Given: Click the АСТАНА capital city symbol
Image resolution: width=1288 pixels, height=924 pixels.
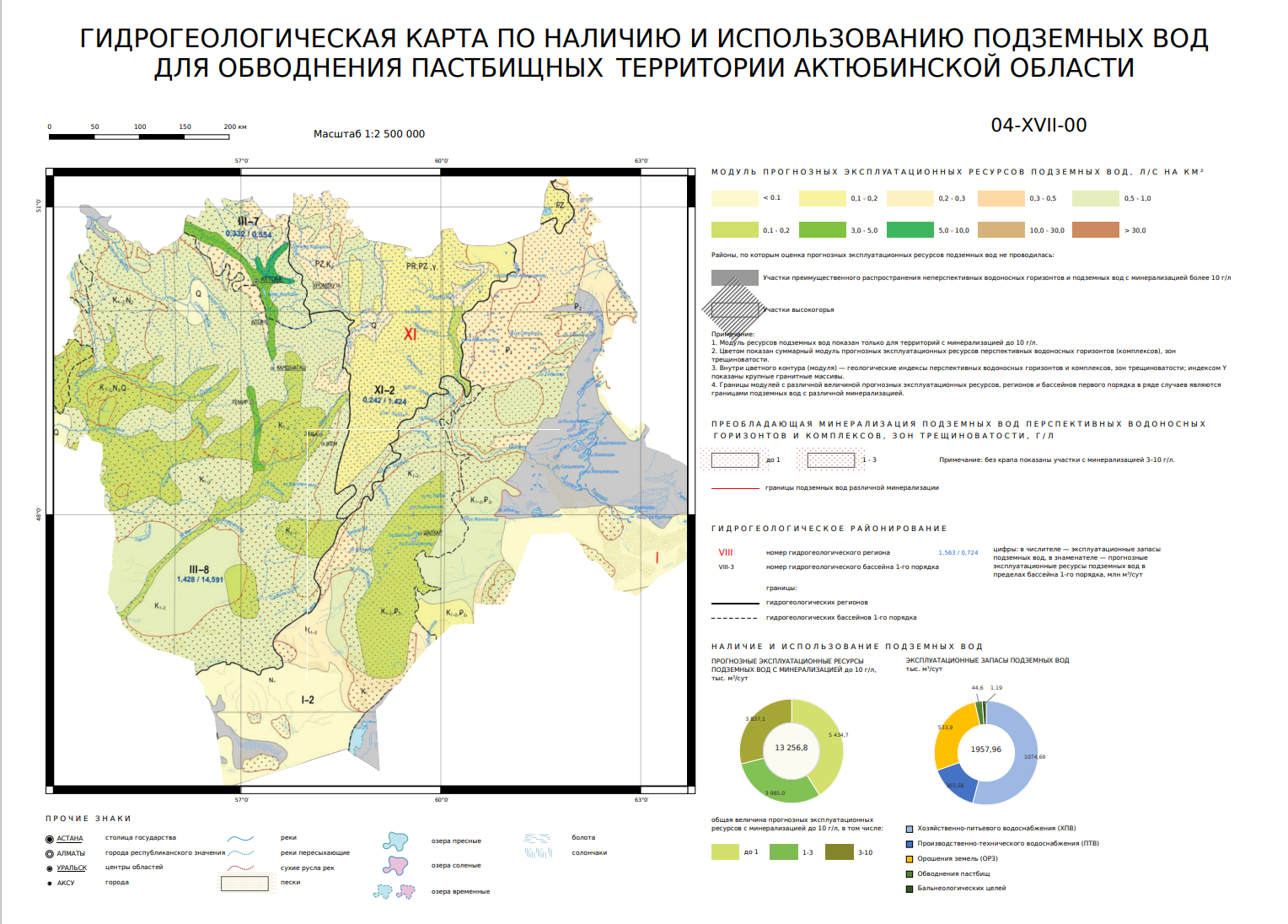Looking at the screenshot, I should click(x=50, y=839).
